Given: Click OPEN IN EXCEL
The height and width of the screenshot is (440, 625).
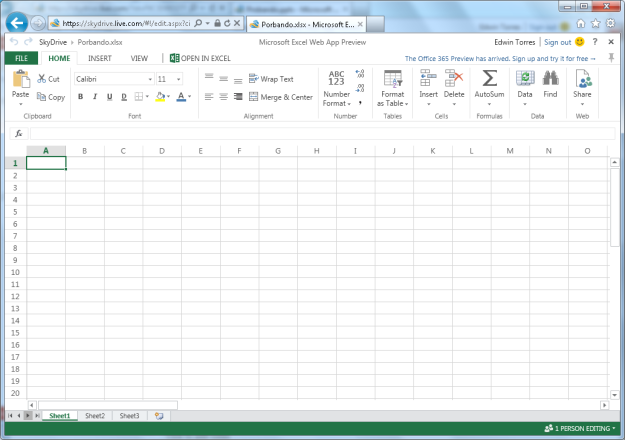Looking at the screenshot, I should coord(200,58).
